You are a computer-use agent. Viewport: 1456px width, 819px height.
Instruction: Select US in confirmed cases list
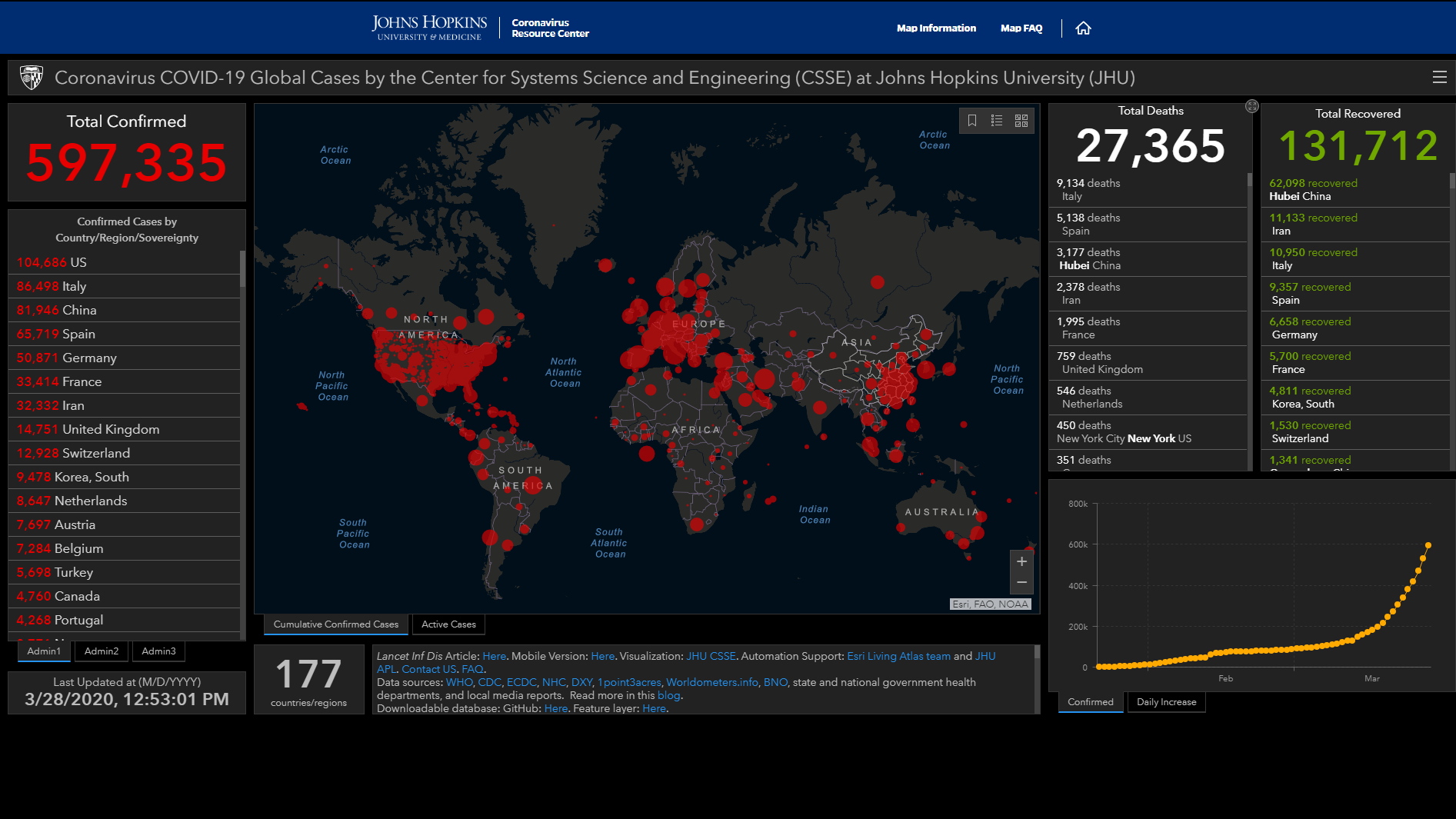124,262
